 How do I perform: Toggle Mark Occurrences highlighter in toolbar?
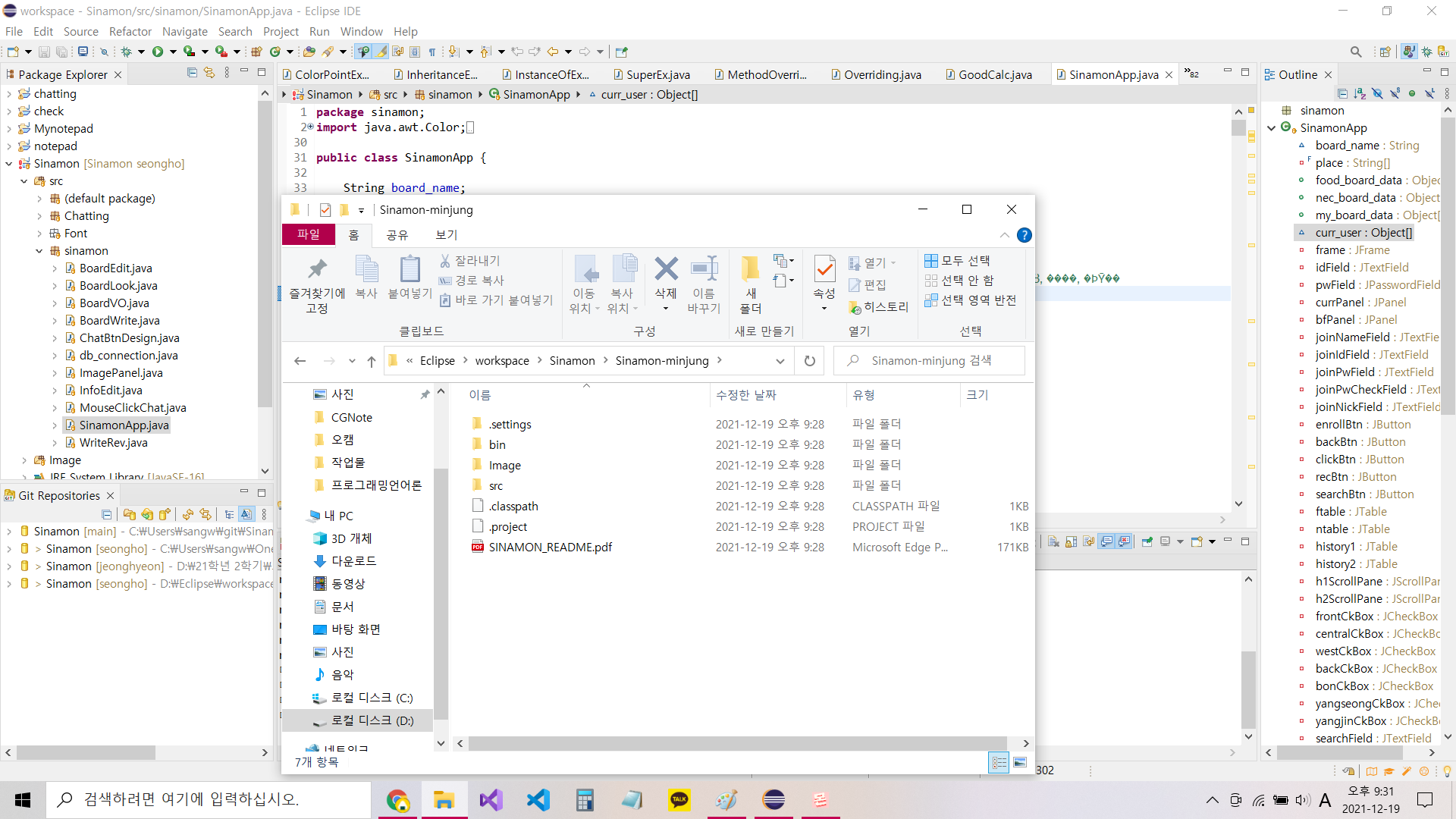pos(381,52)
